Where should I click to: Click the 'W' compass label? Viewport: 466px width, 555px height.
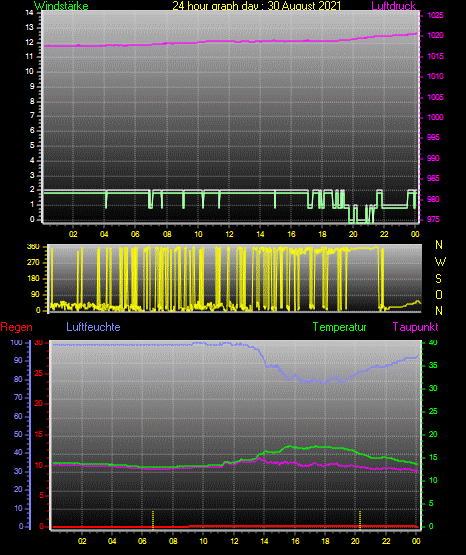tap(440, 262)
